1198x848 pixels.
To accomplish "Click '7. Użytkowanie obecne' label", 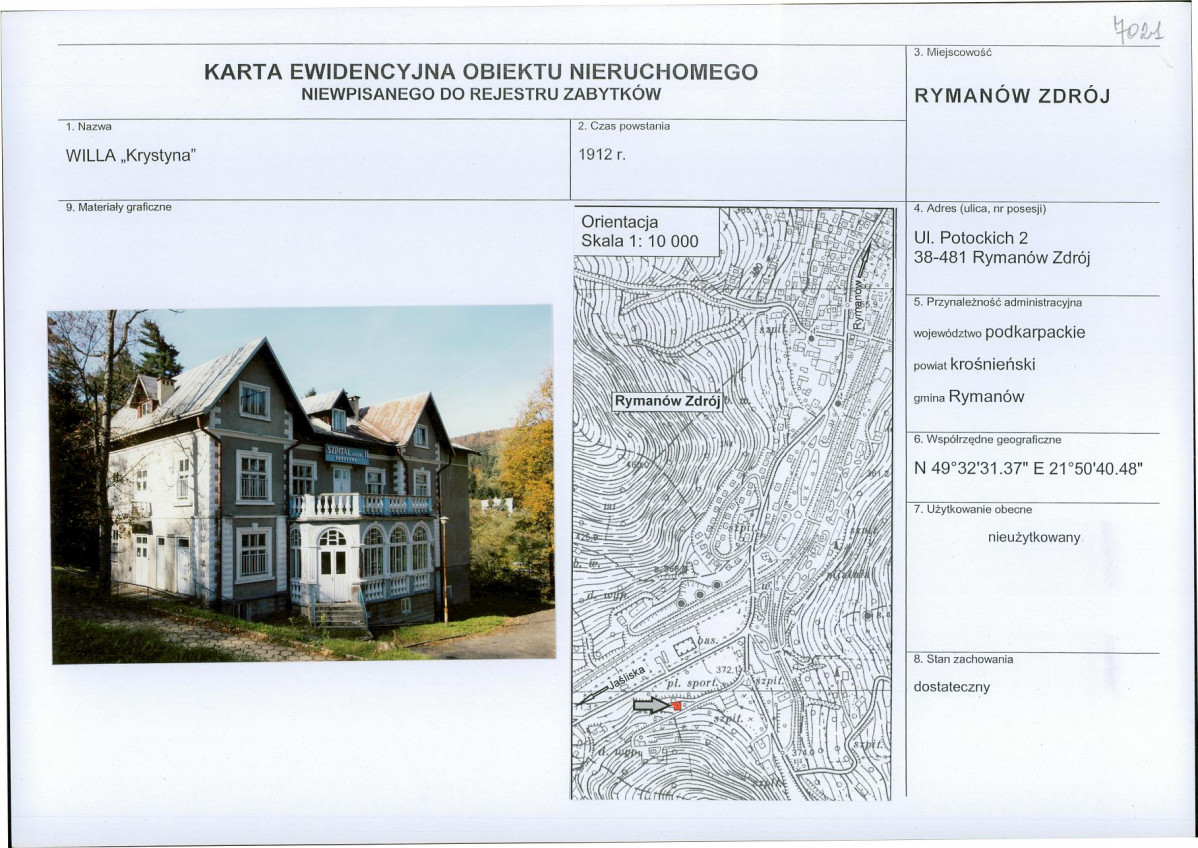I will point(973,510).
